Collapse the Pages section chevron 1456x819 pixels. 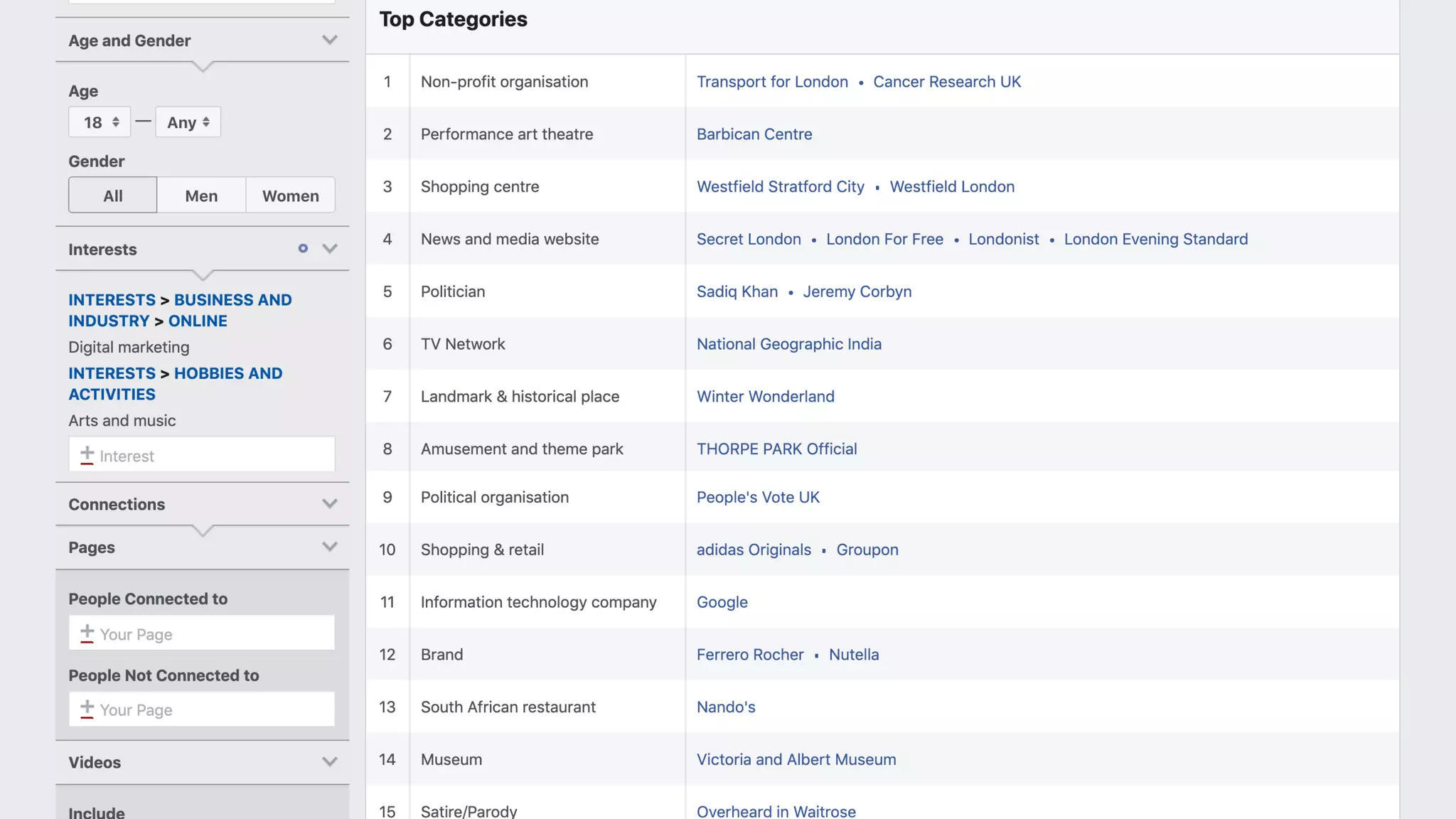[329, 547]
